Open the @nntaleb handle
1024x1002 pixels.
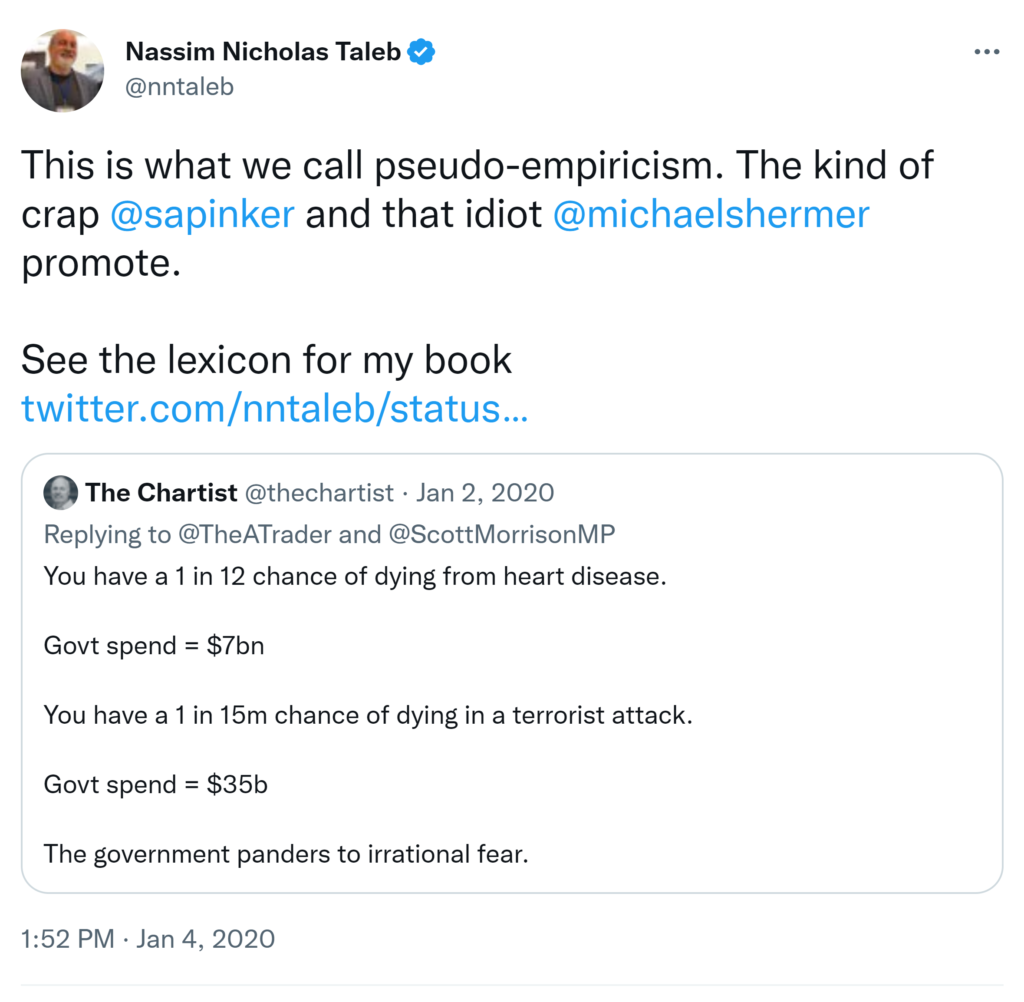(x=179, y=87)
